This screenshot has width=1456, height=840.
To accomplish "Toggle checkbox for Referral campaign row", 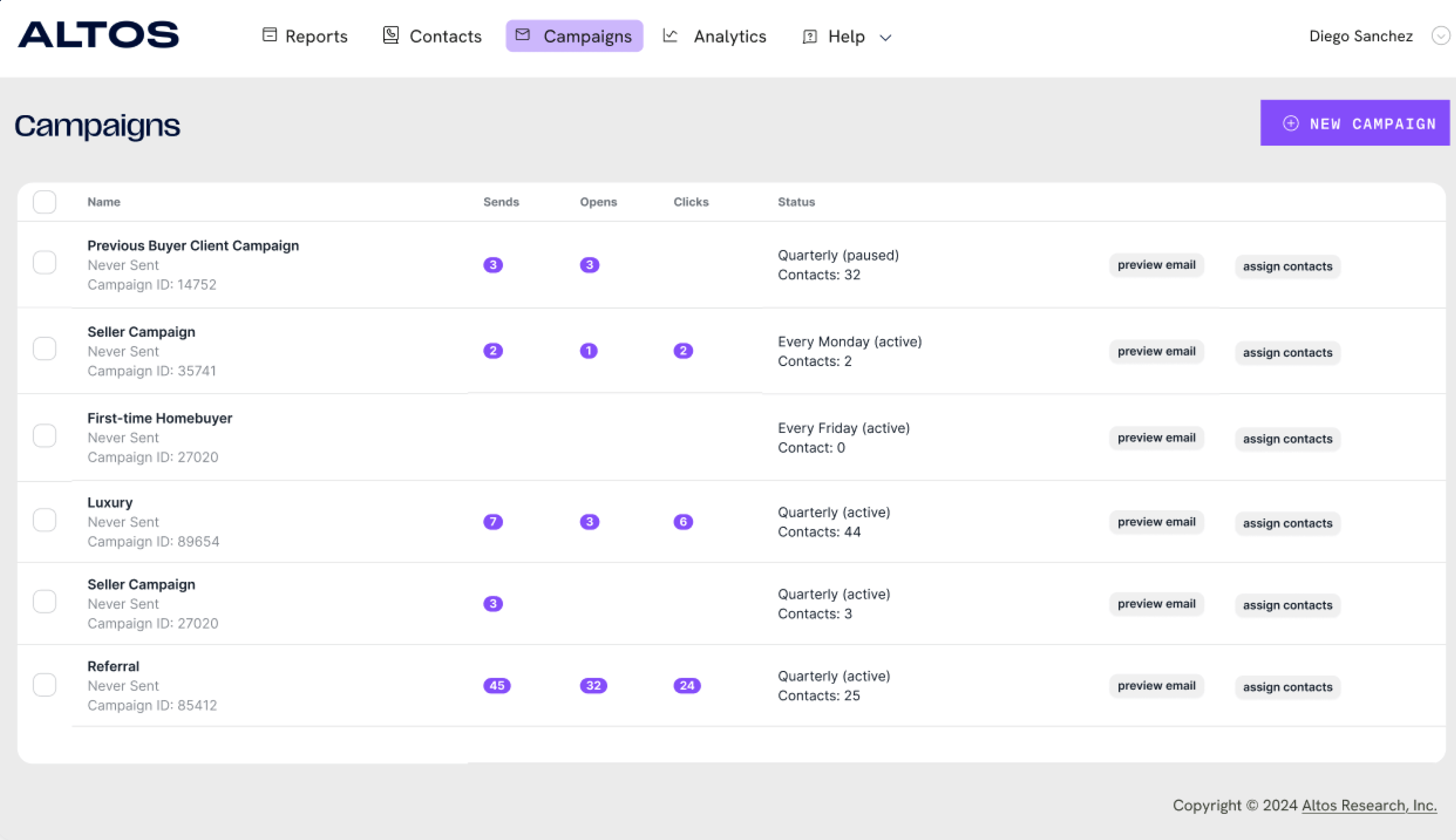I will coord(45,685).
